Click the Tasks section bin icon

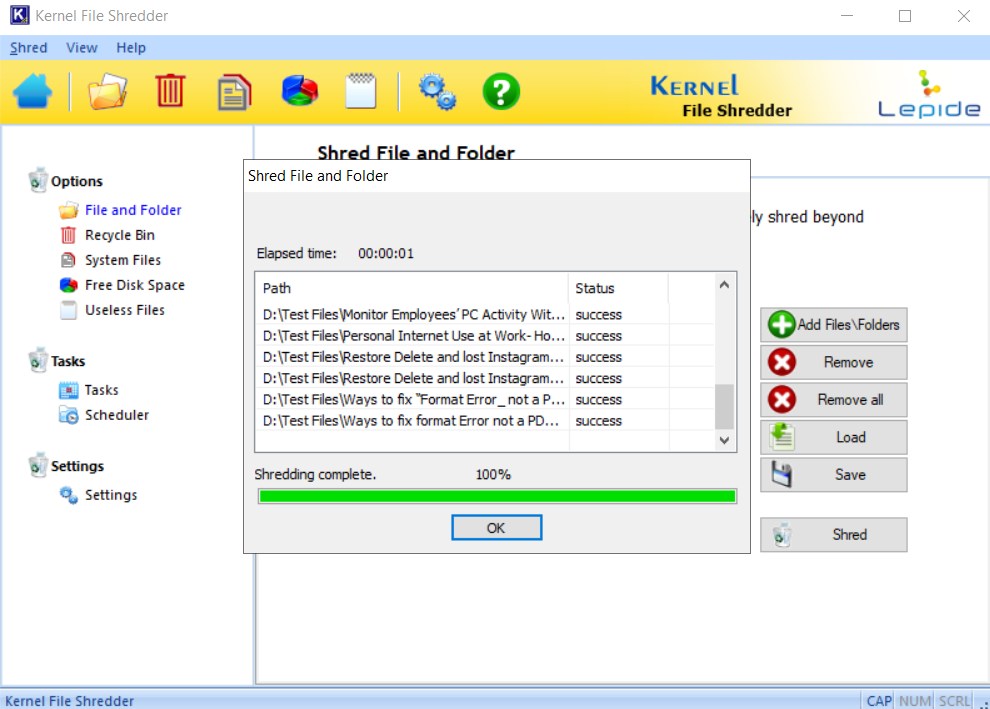click(x=38, y=360)
